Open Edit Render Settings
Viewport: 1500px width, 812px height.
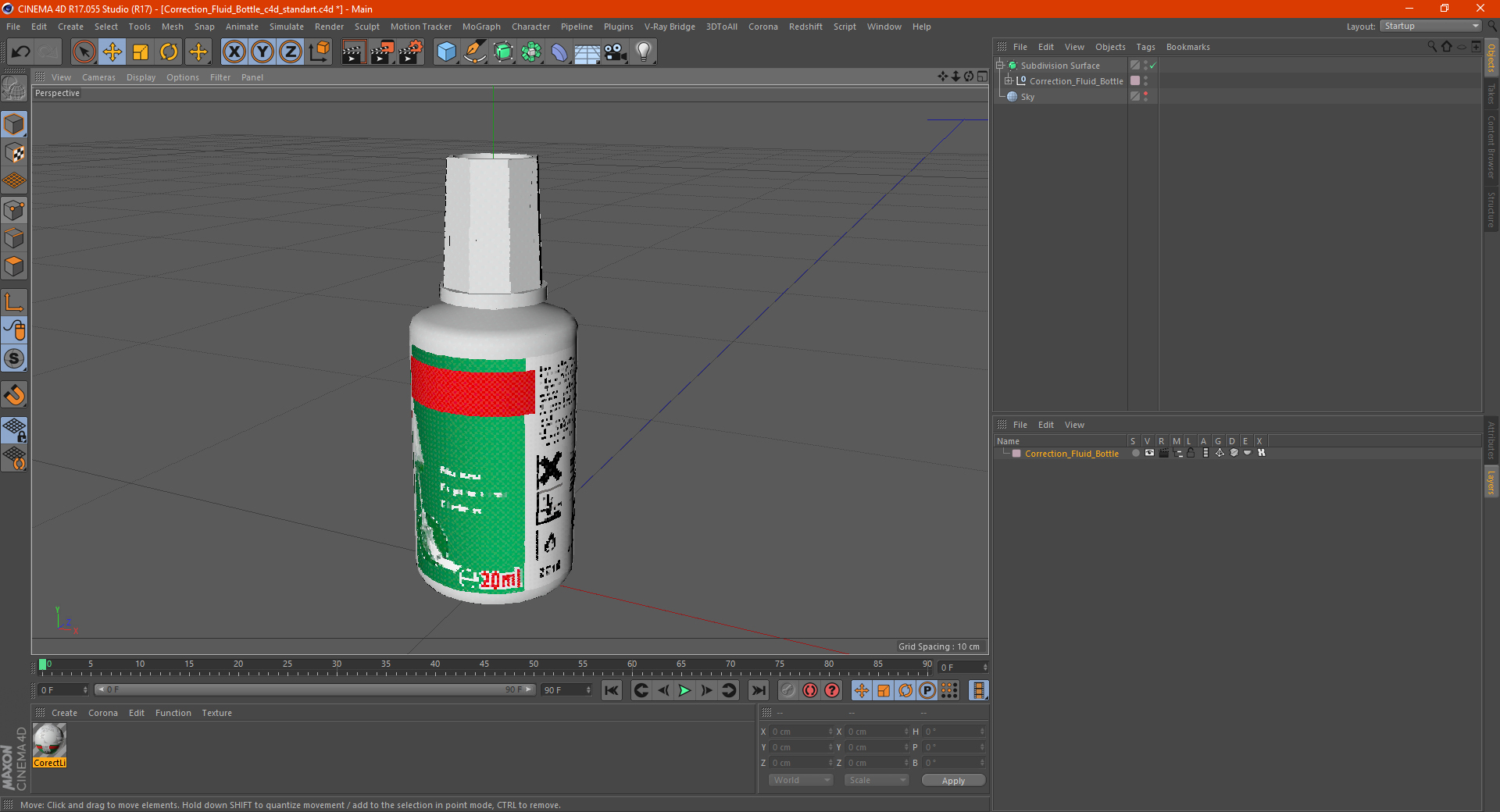[x=411, y=52]
